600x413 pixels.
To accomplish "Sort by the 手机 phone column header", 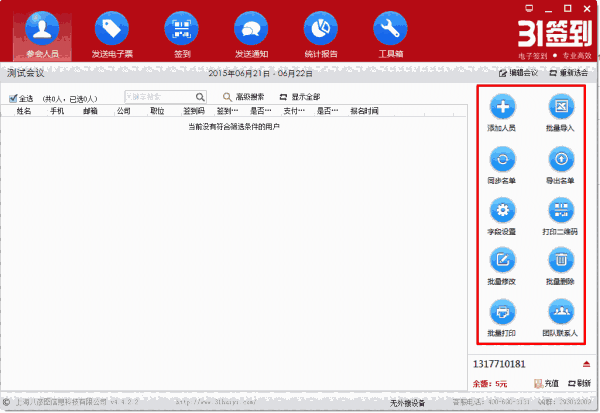I will [57, 111].
